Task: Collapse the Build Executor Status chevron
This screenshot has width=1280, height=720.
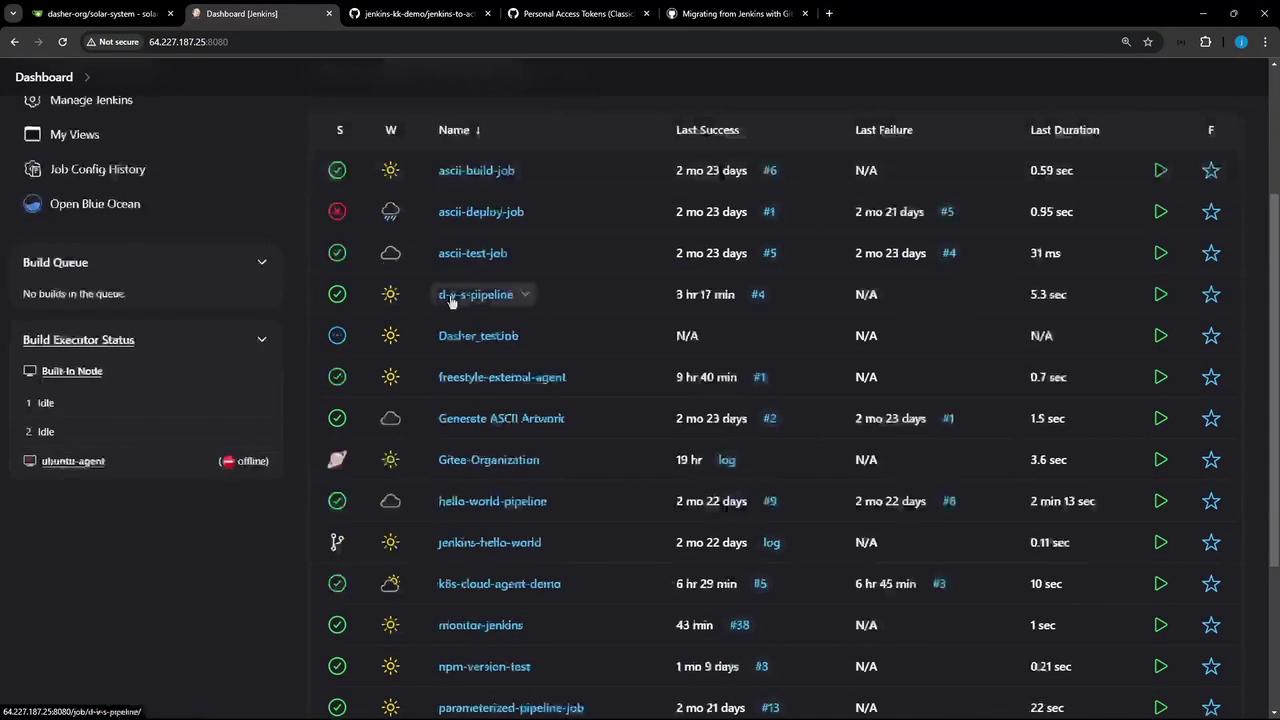Action: click(262, 340)
